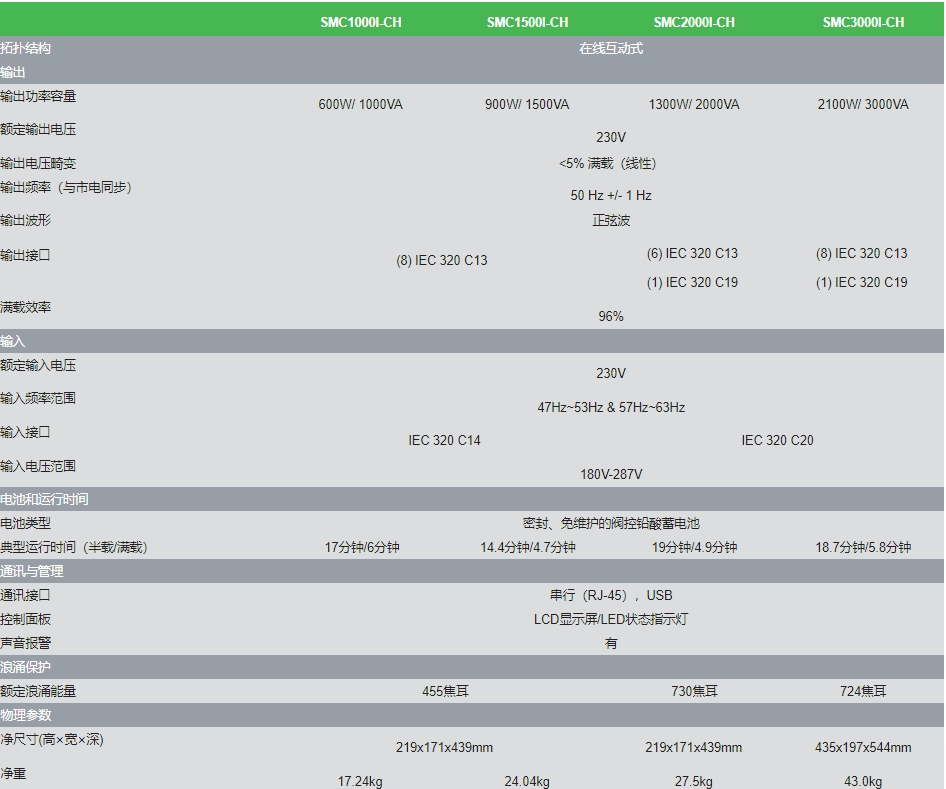Click the 180V-287V input voltage range
Screen dimensions: 946x789
pyautogui.click(x=611, y=475)
